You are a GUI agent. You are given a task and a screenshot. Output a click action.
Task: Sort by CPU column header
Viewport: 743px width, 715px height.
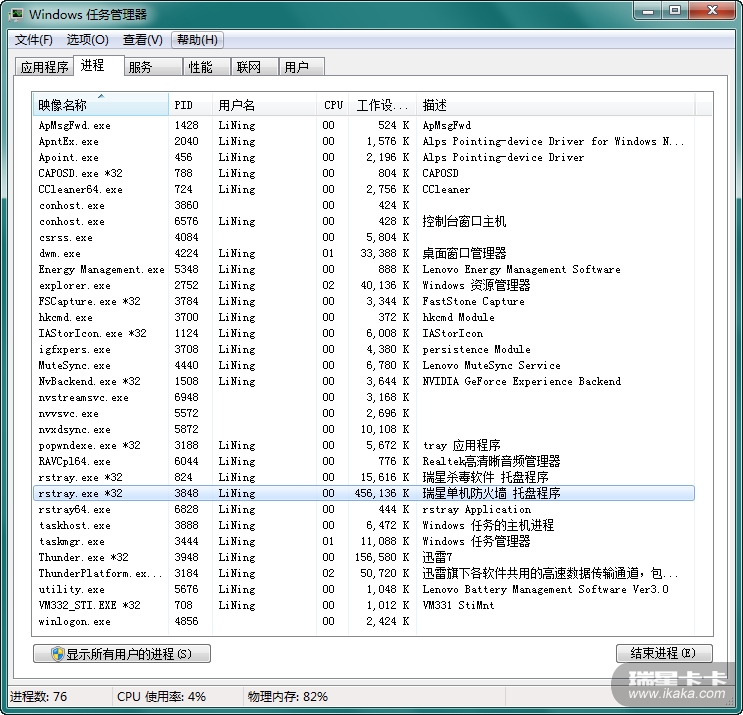(x=333, y=105)
